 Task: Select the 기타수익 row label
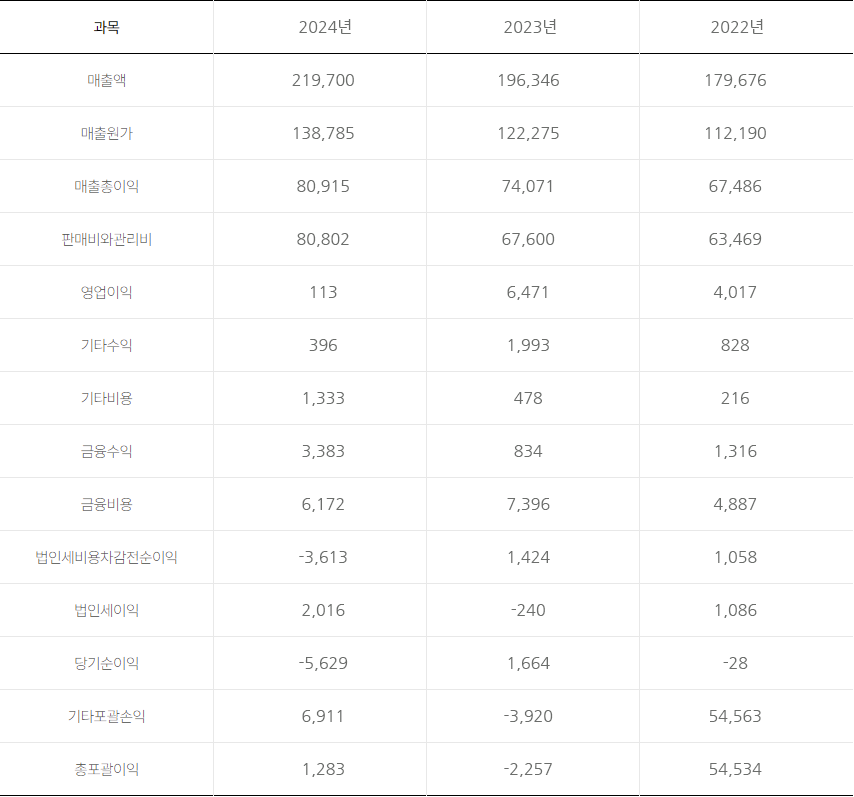(106, 345)
